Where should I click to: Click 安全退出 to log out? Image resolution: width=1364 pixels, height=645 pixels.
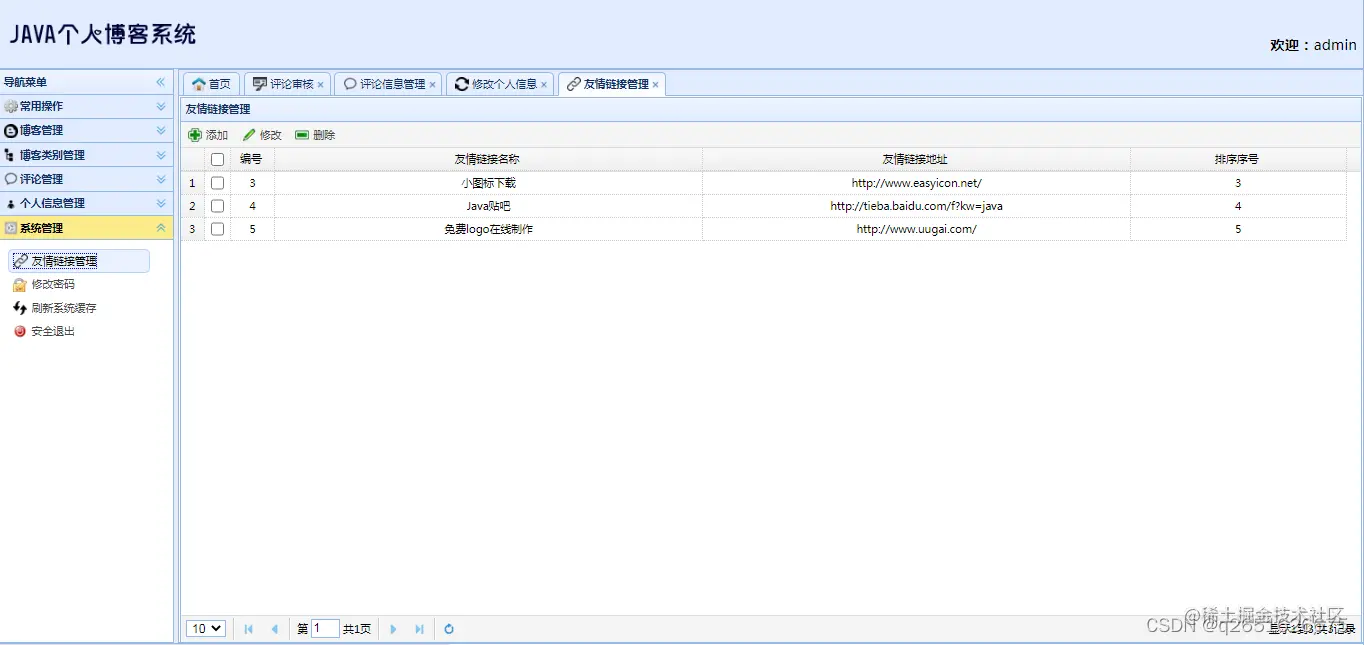[53, 331]
